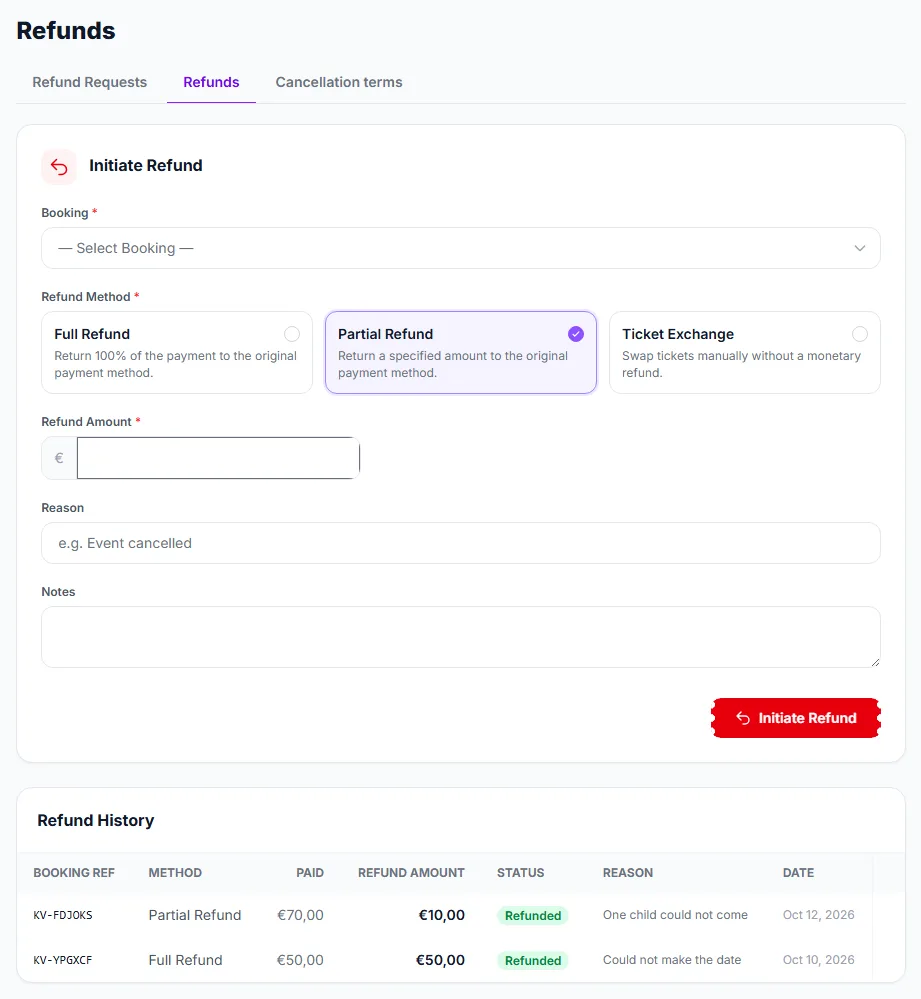Switch to the Refund Requests tab
Screen dimensions: 921x999
point(90,82)
